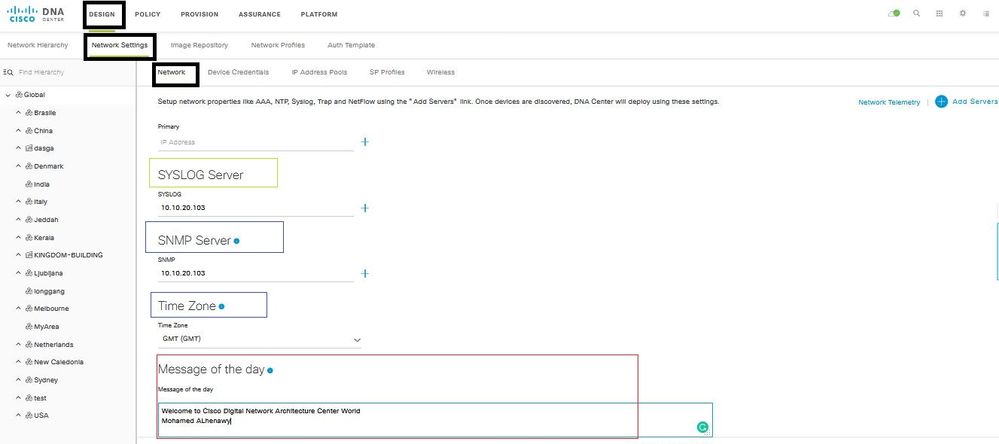Expand the dasga building node
This screenshot has height=444, width=999.
(18, 148)
